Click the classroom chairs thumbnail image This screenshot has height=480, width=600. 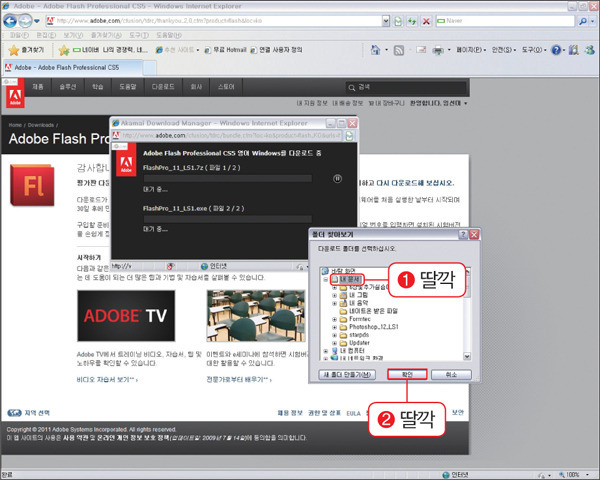(x=256, y=316)
